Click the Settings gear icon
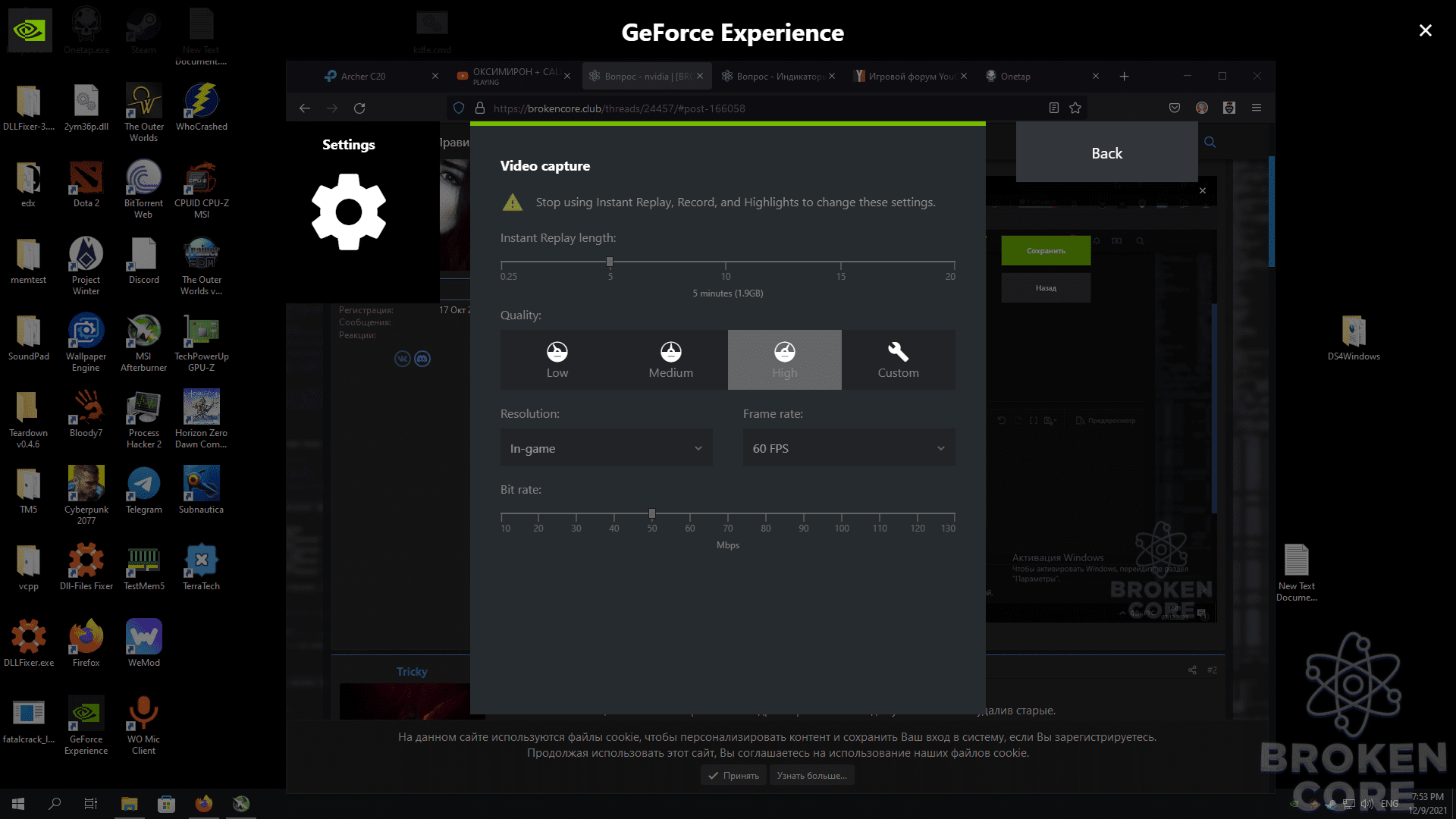The height and width of the screenshot is (819, 1456). [x=349, y=212]
